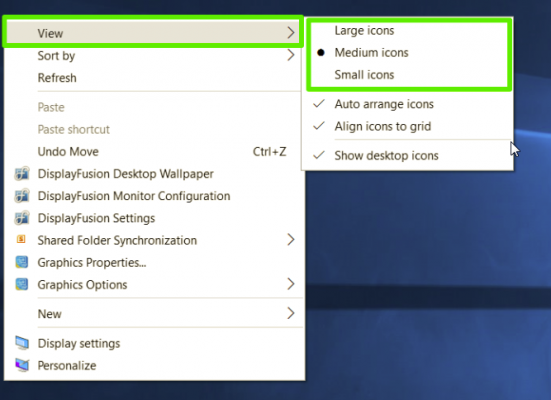
Task: Click the DisplayFusion Monitor Configuration icon
Action: pos(22,196)
